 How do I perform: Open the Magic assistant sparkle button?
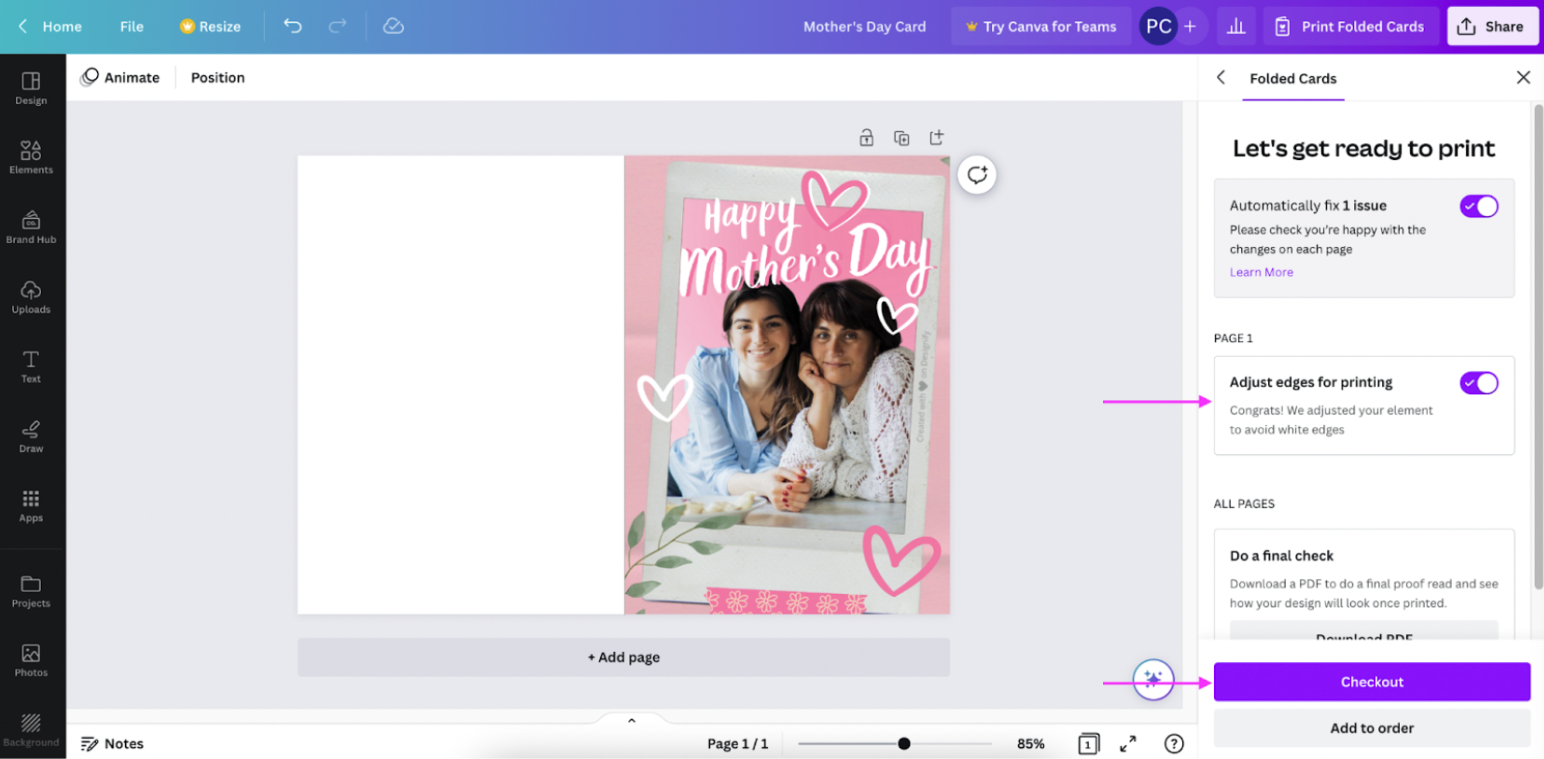(1153, 680)
